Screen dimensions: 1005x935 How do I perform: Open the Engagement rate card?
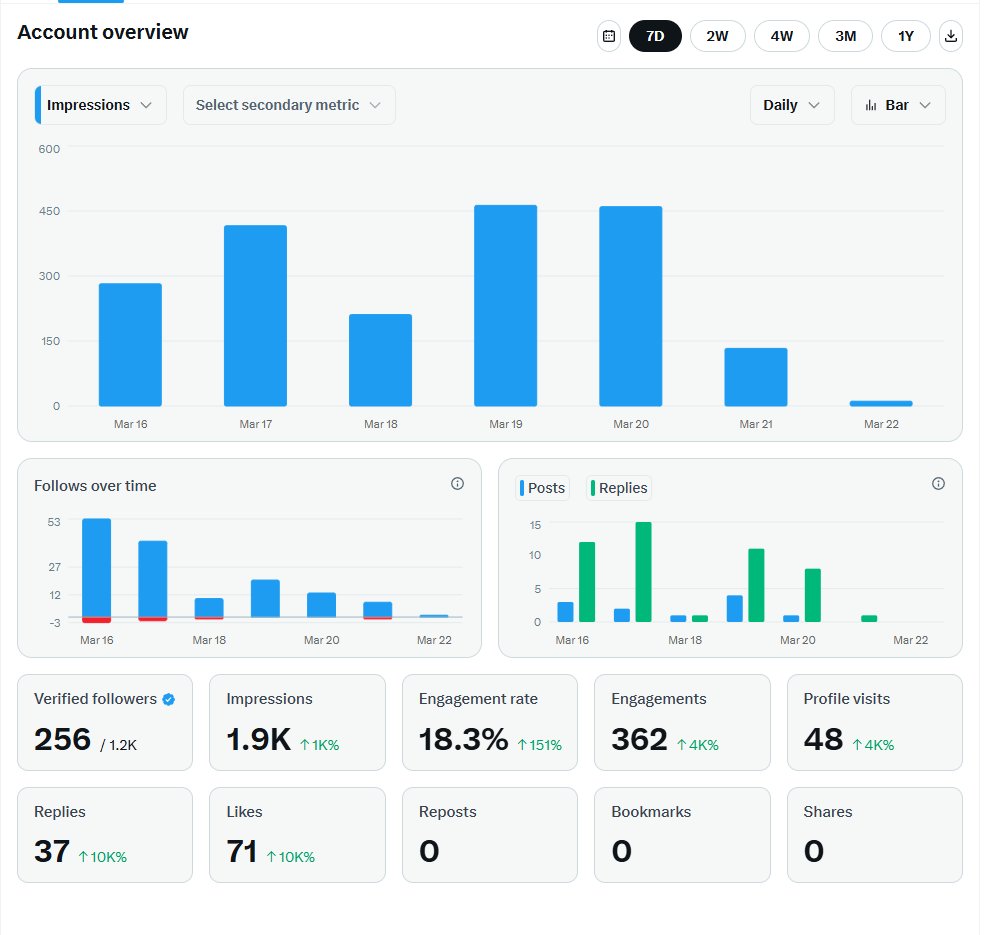[x=490, y=722]
